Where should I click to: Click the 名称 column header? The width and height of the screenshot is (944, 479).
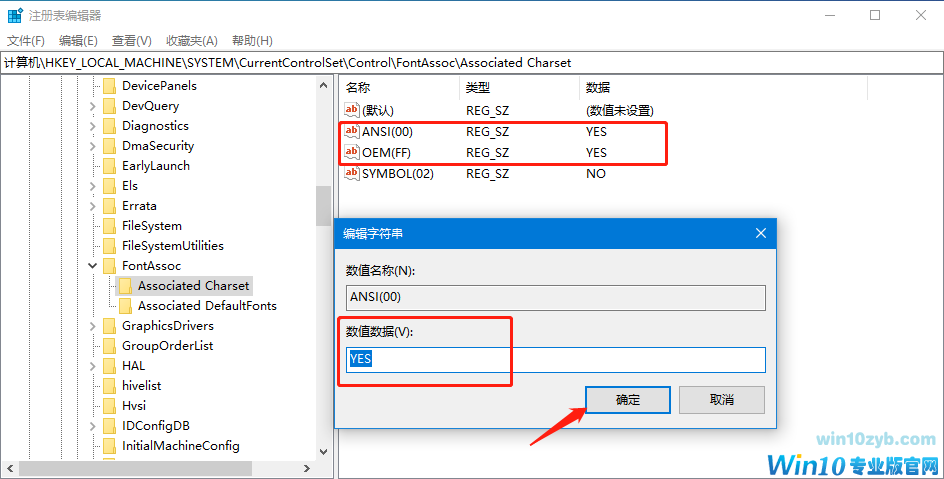358,88
